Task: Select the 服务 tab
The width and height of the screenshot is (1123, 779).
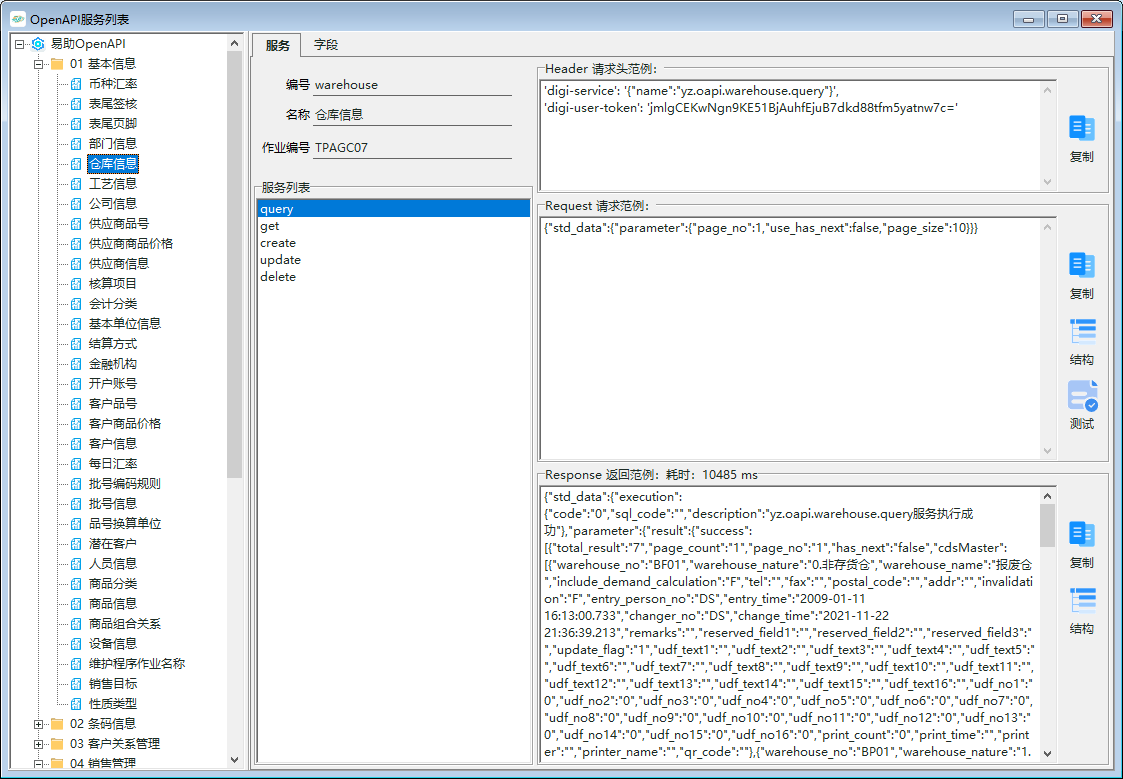Action: (x=277, y=45)
